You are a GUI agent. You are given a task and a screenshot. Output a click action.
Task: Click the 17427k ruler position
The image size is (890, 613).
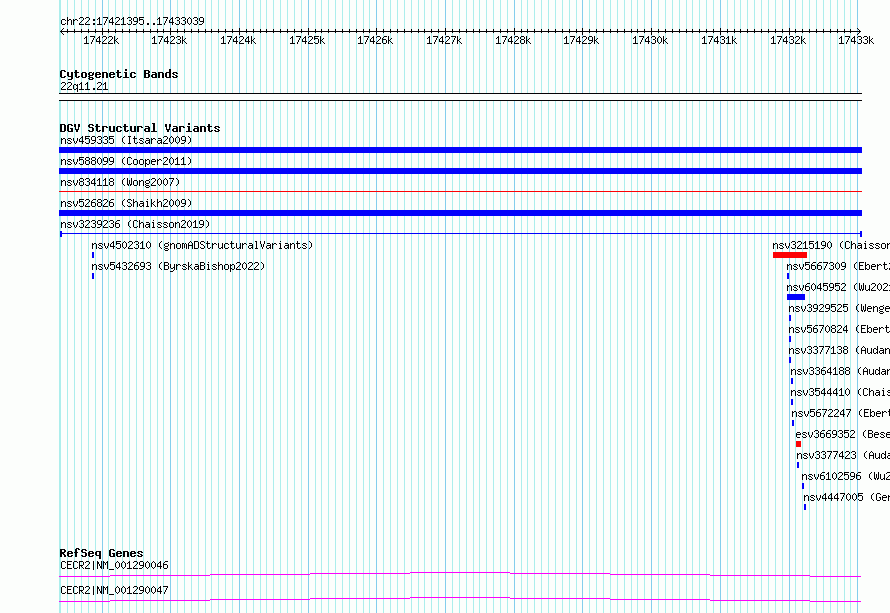tap(444, 40)
